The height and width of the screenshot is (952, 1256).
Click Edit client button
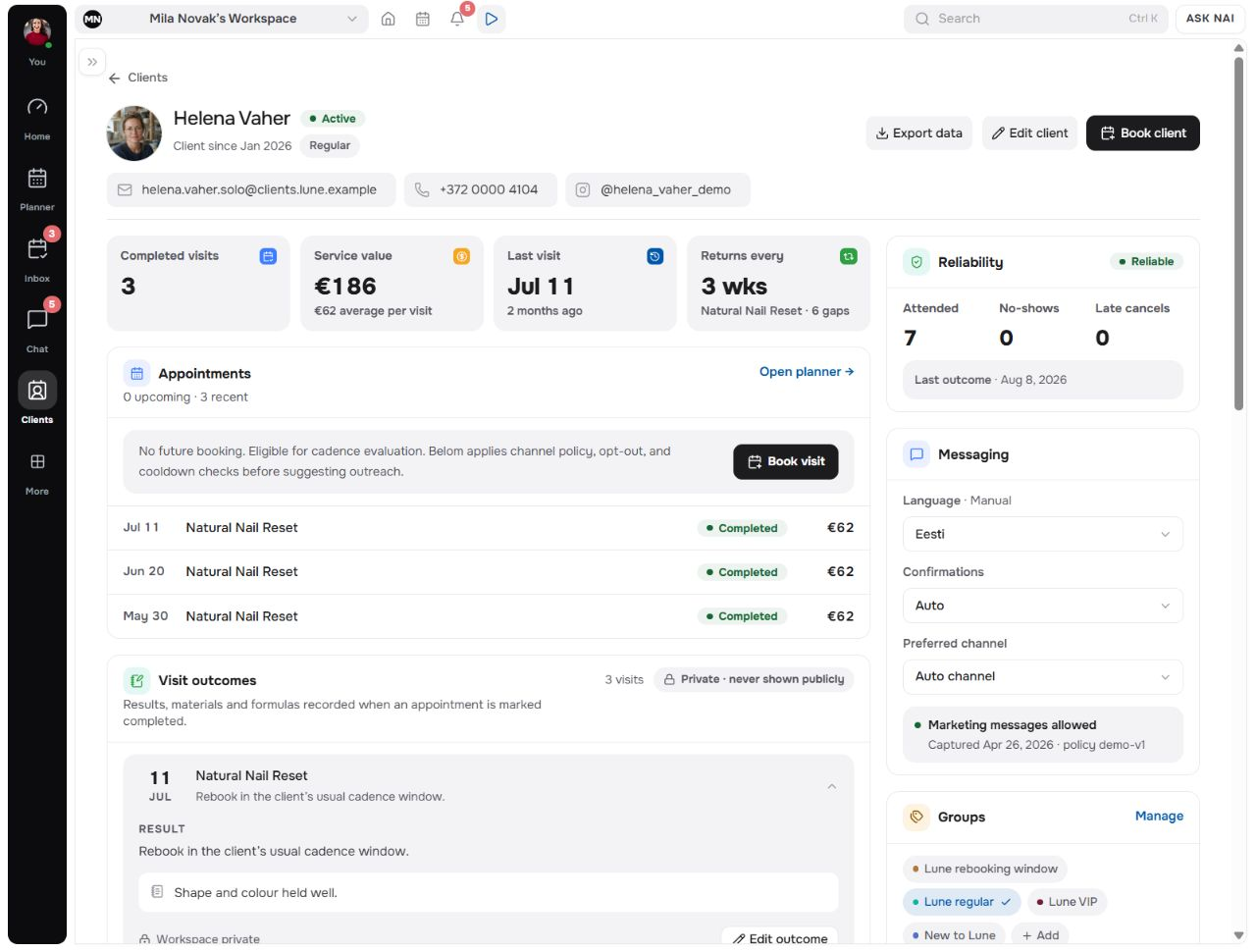pos(1029,133)
